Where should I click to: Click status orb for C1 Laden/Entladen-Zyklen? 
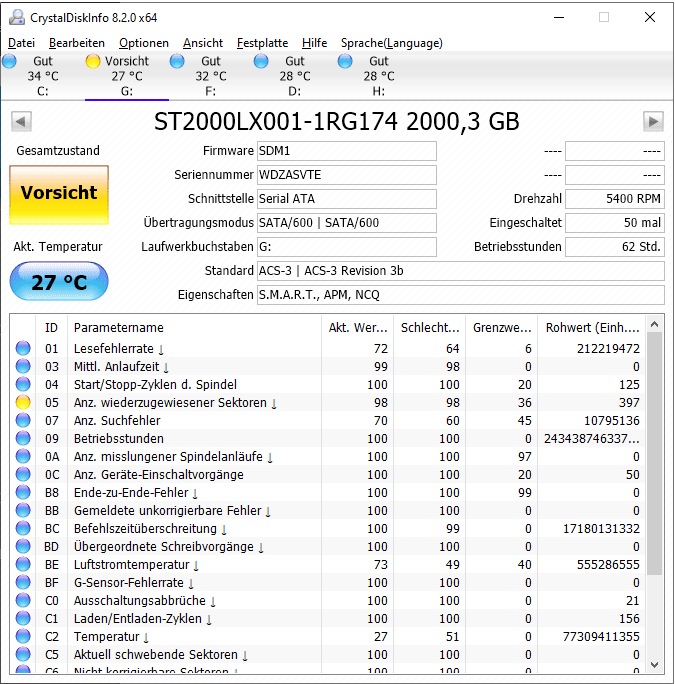(23, 618)
